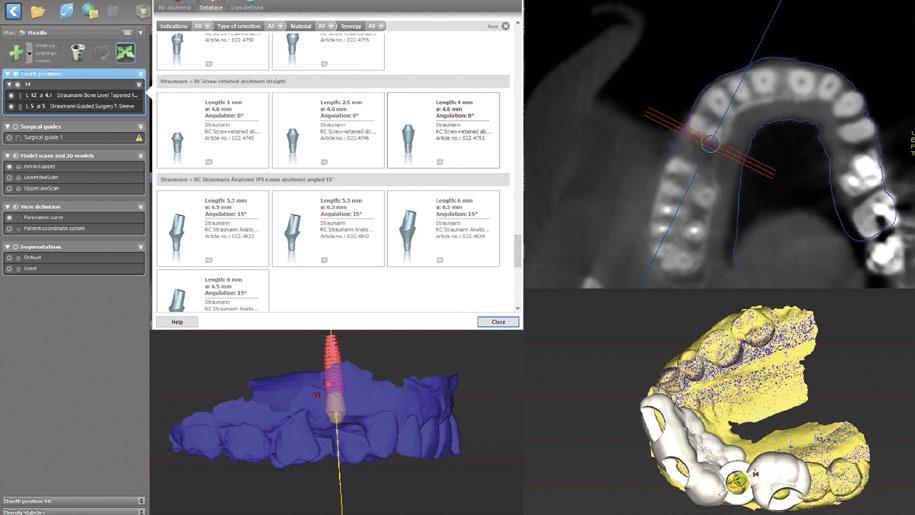
Task: Select the Surgical guide 1 entry
Action: coord(74,138)
